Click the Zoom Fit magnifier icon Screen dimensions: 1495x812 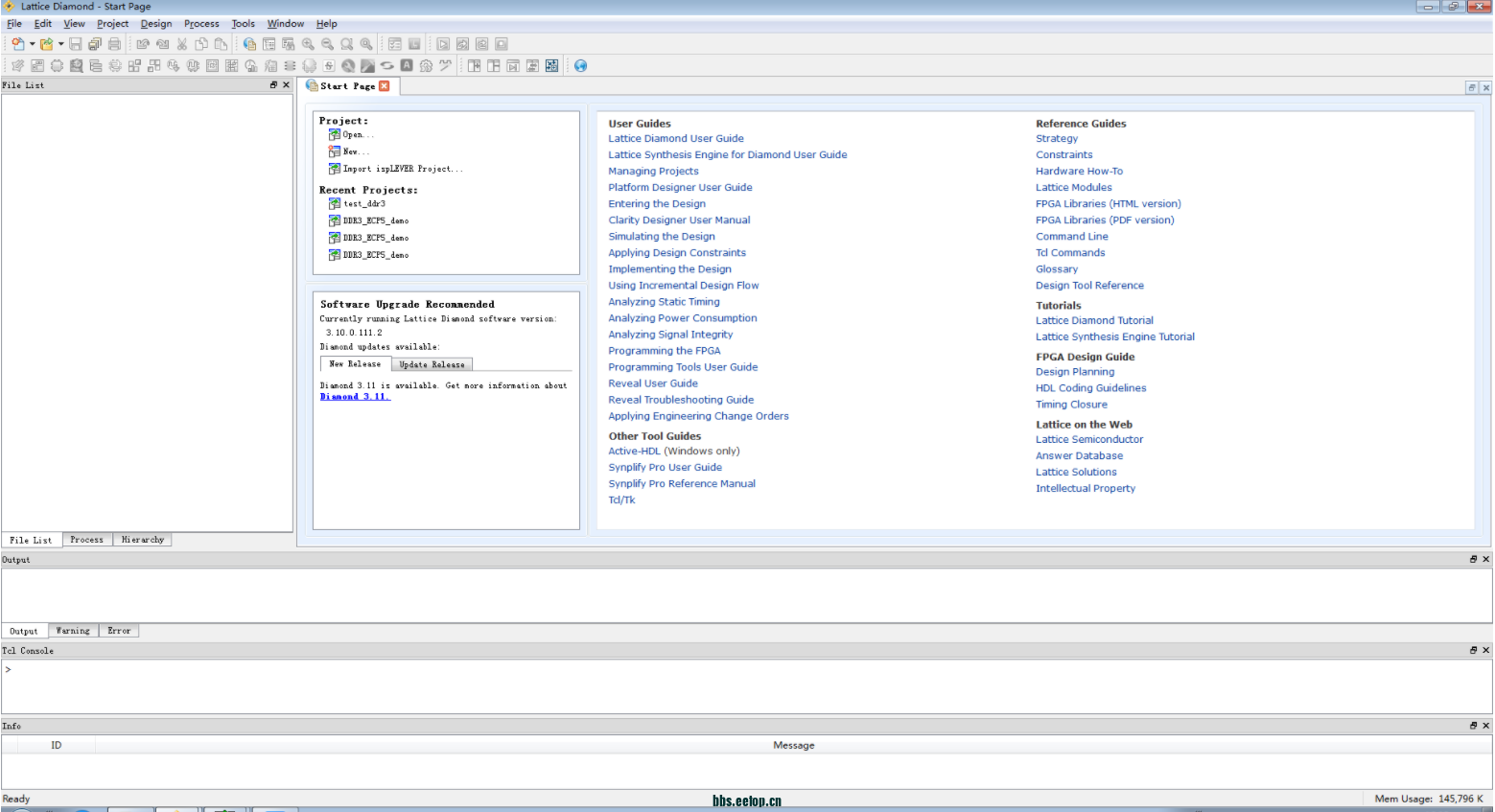pyautogui.click(x=347, y=44)
